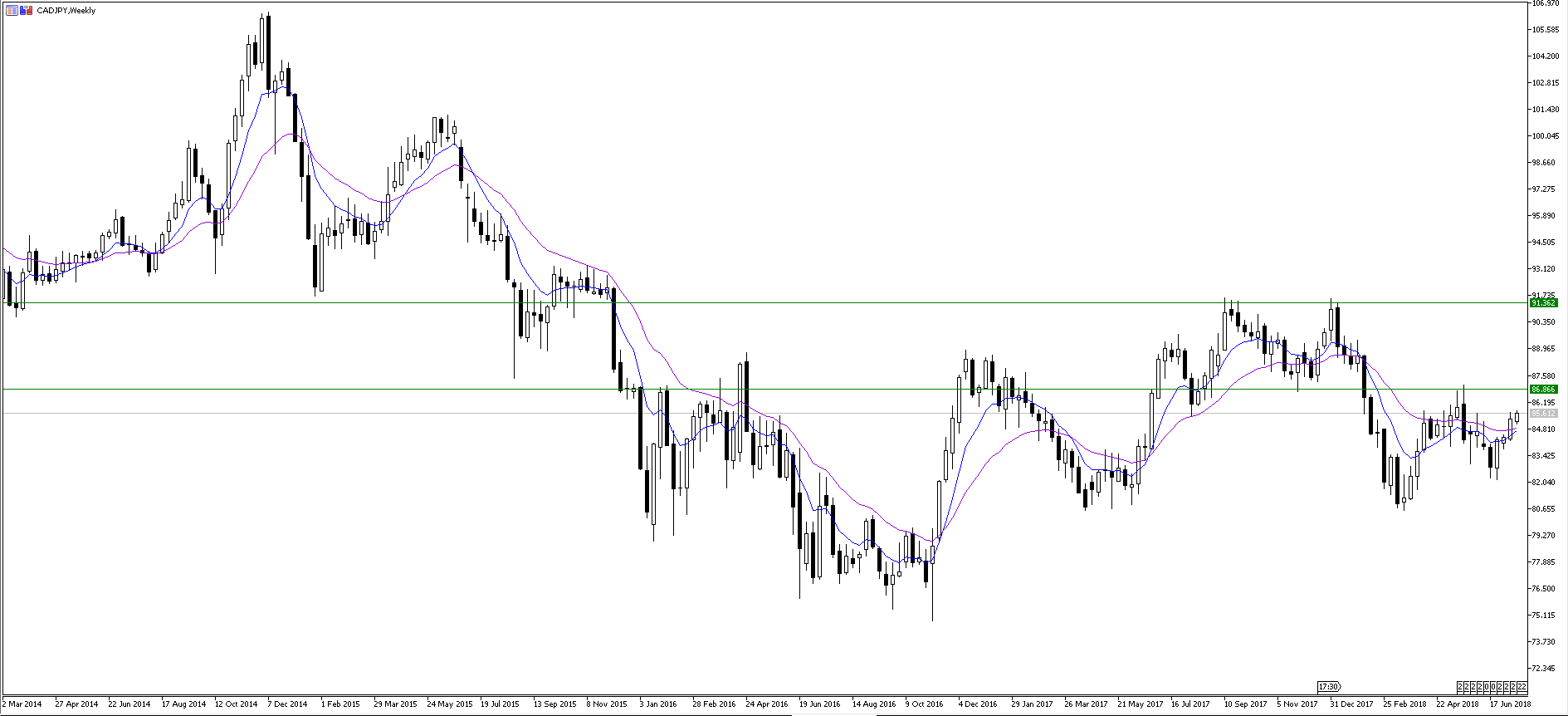The width and height of the screenshot is (1568, 716).
Task: Click the 7 Dec 2014 date label
Action: [287, 704]
